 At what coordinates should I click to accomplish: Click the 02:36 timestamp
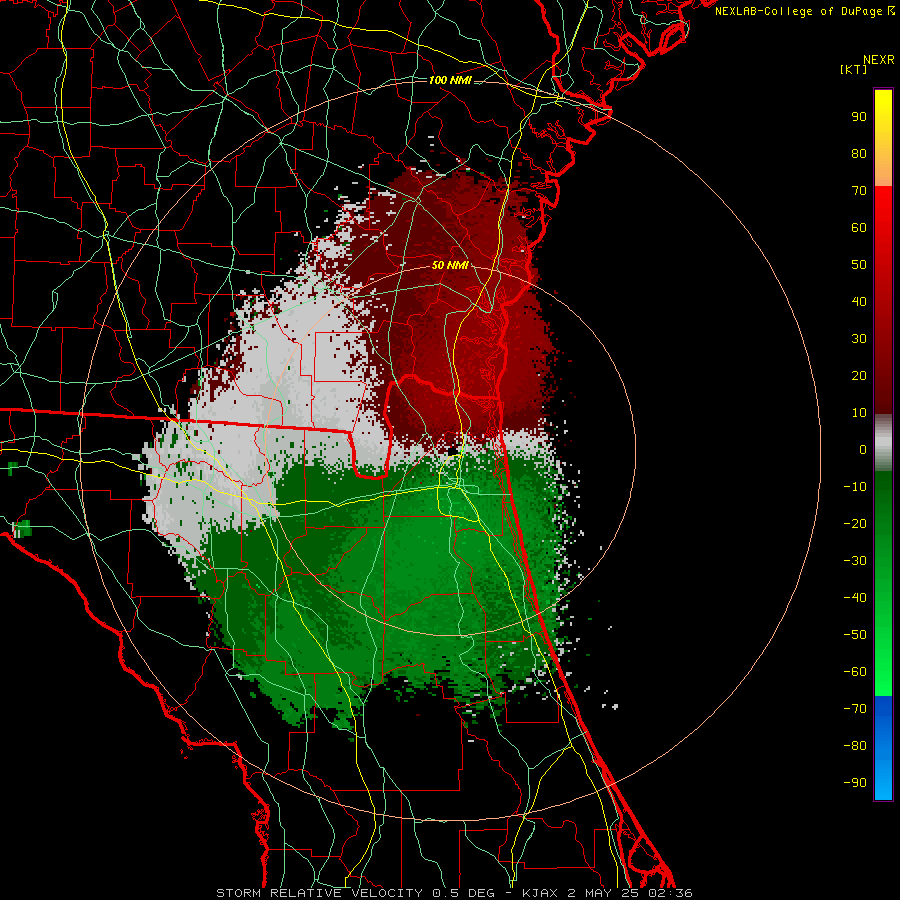click(670, 893)
